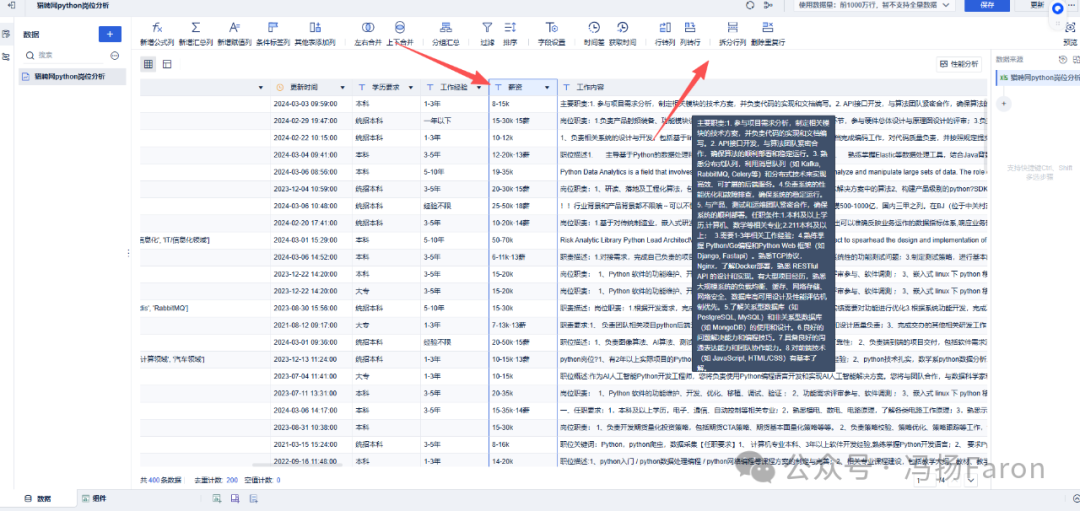
Task: Click the plus button to add a step
Action: click(1004, 104)
